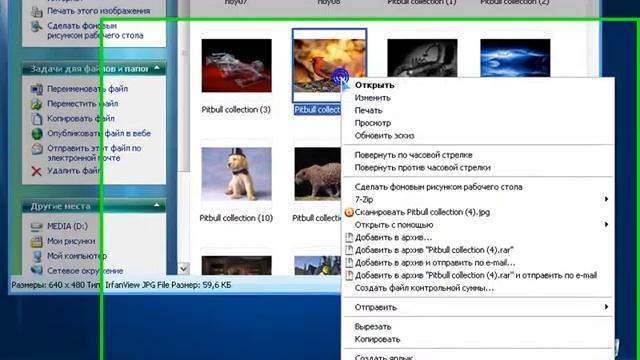Image resolution: width=640 pixels, height=360 pixels.
Task: Click the MEDIA (D:) drive icon
Action: tap(37, 226)
